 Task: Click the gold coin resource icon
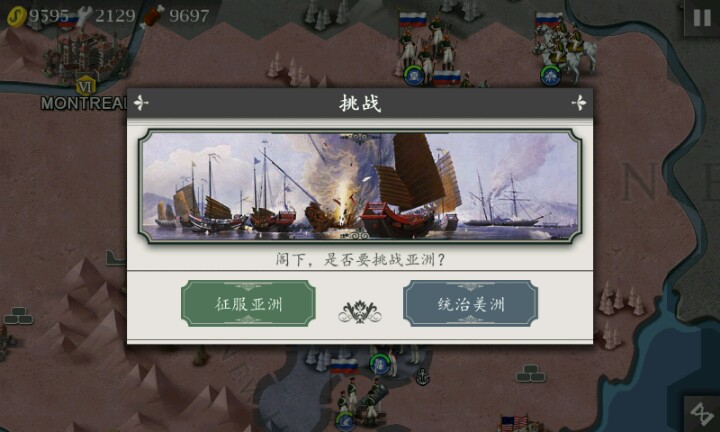pyautogui.click(x=16, y=17)
